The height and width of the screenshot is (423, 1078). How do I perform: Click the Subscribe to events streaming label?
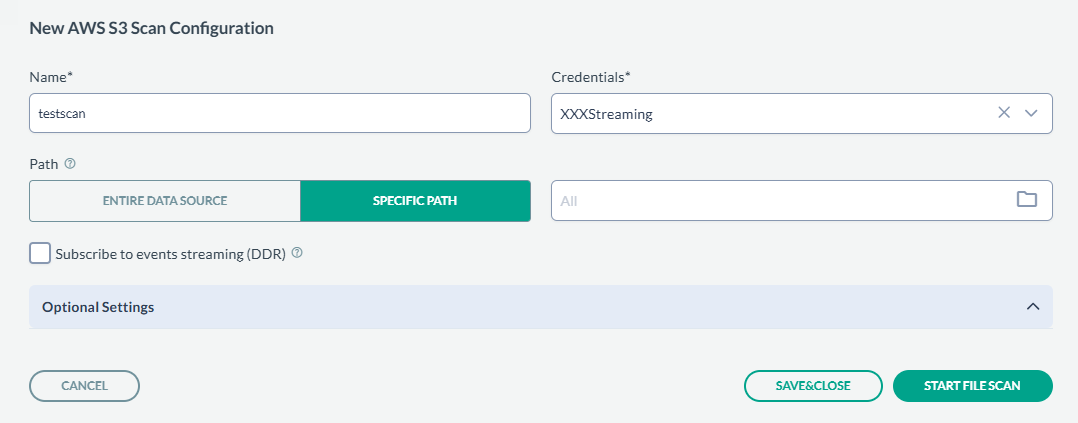[x=171, y=254]
